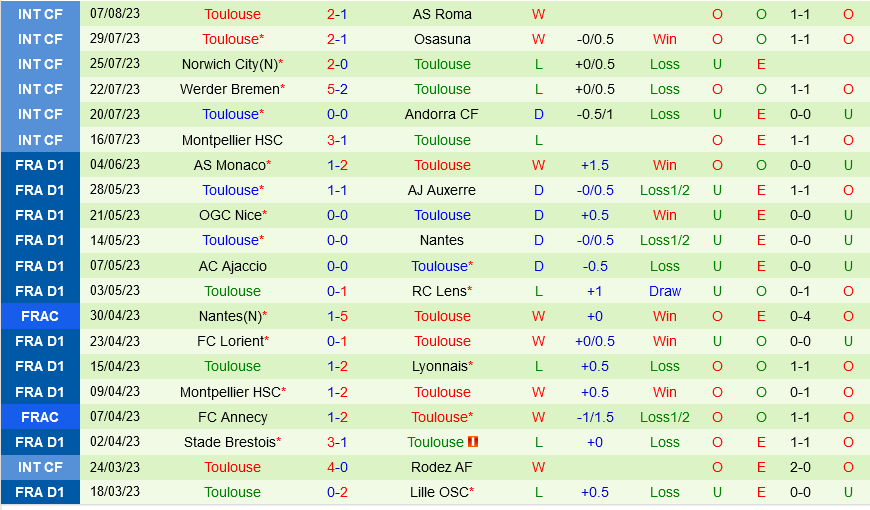Open the Lille OSC team page
This screenshot has width=870, height=510.
click(x=442, y=492)
